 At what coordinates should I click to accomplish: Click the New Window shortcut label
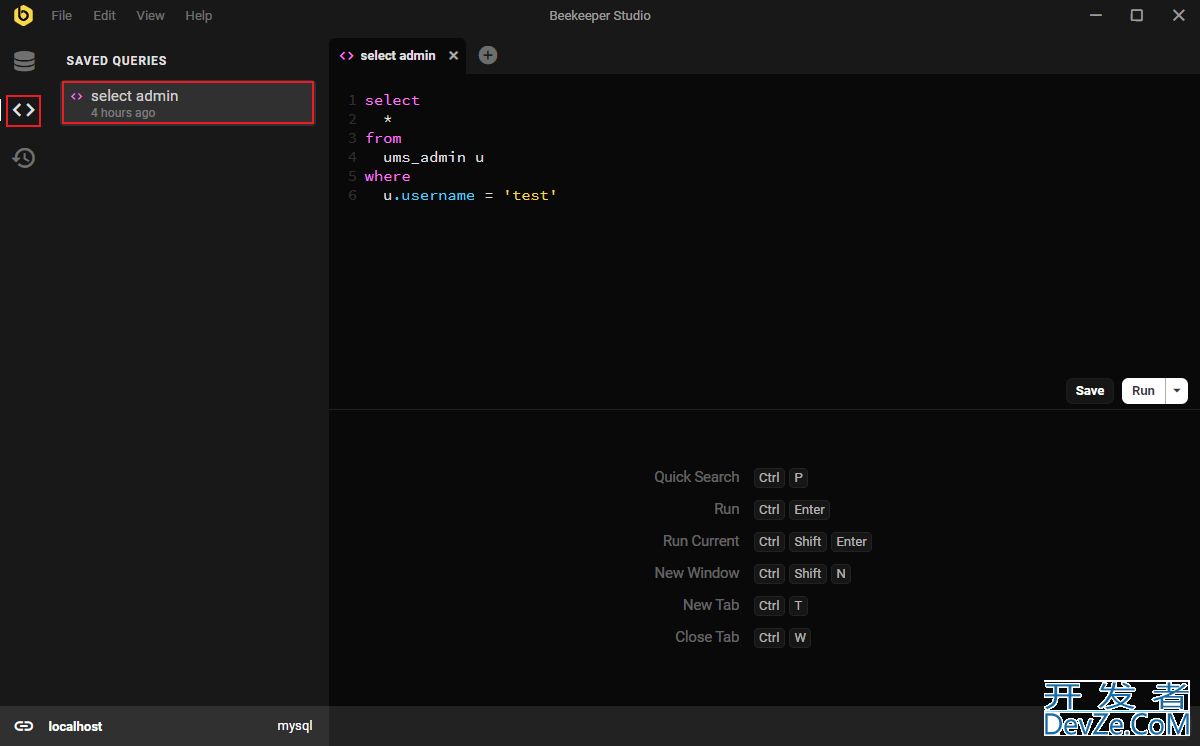point(697,573)
